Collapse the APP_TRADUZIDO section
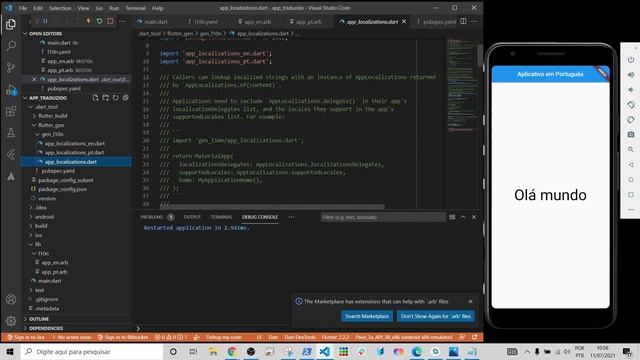The image size is (640, 360). 25,98
